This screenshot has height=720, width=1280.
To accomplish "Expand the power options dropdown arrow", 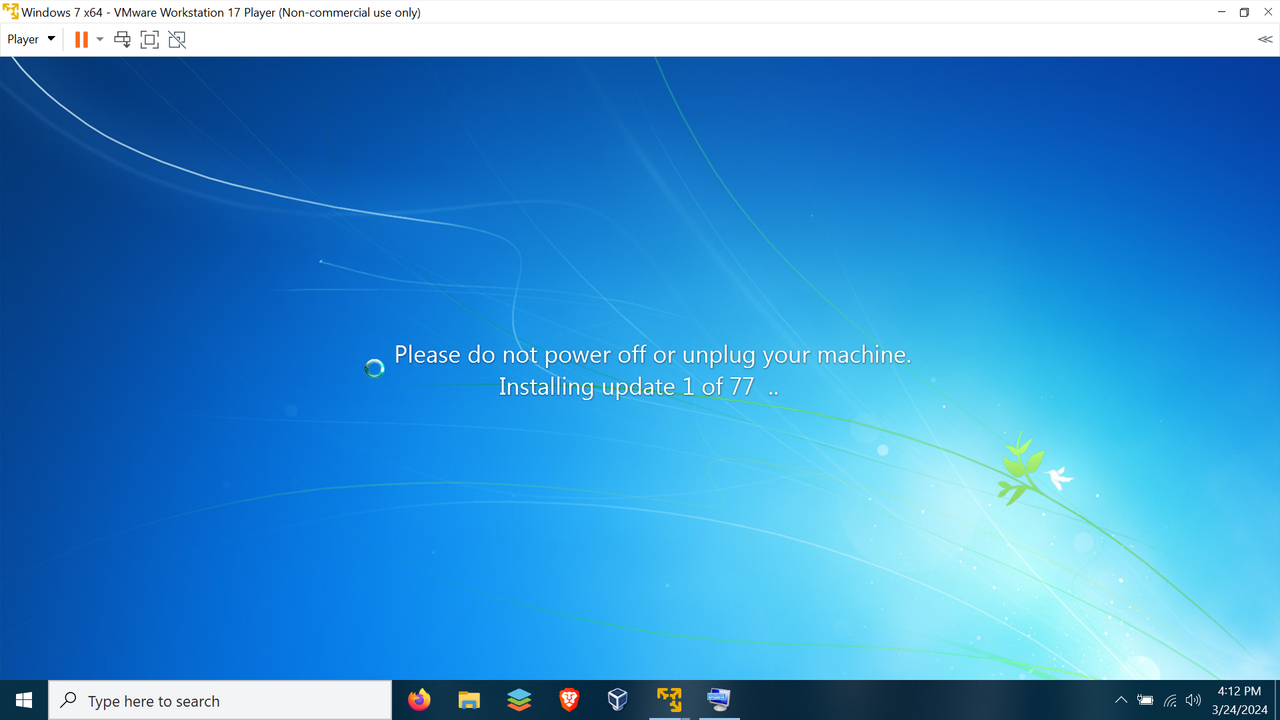I will point(100,39).
